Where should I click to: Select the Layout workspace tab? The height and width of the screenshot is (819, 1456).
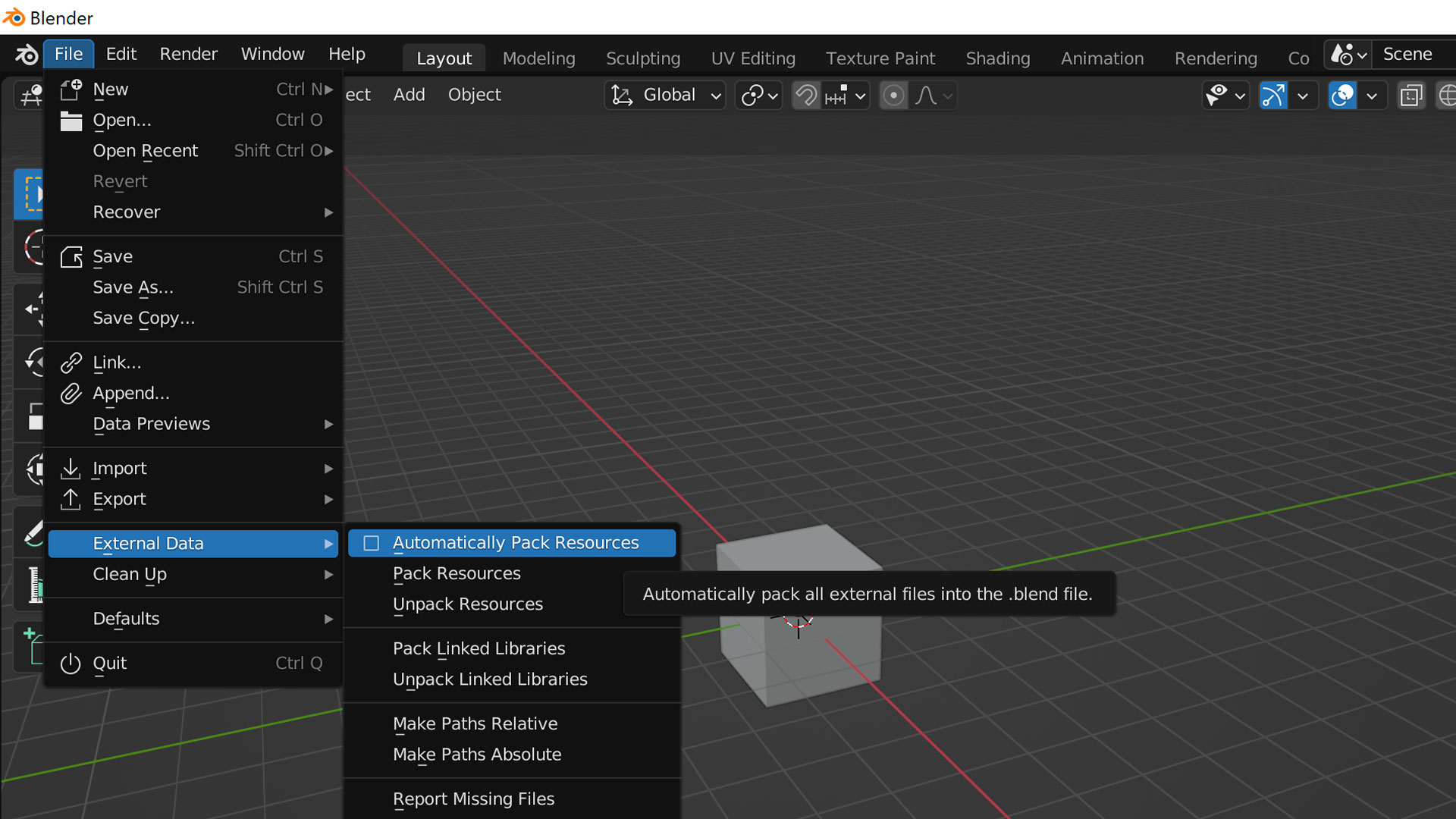(444, 58)
